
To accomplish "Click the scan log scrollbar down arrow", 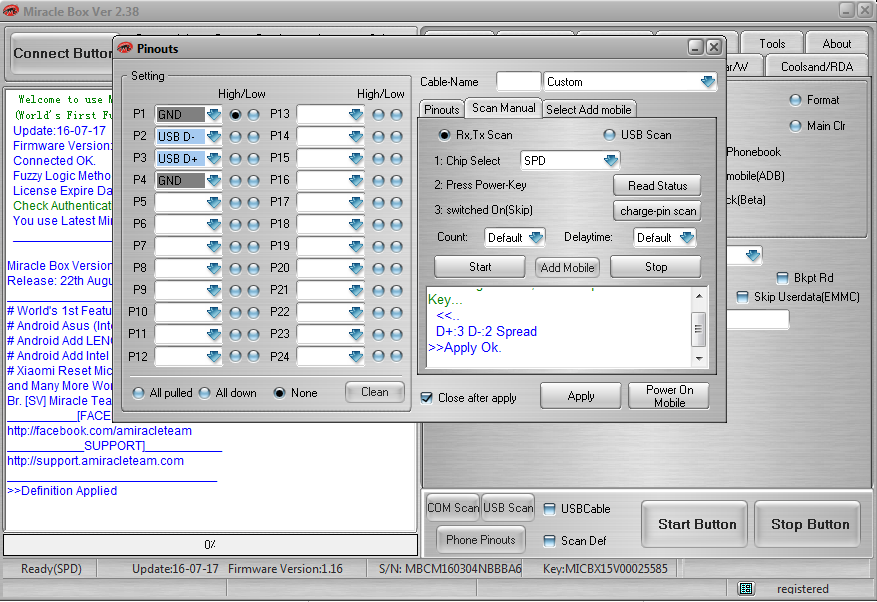I will [x=699, y=359].
